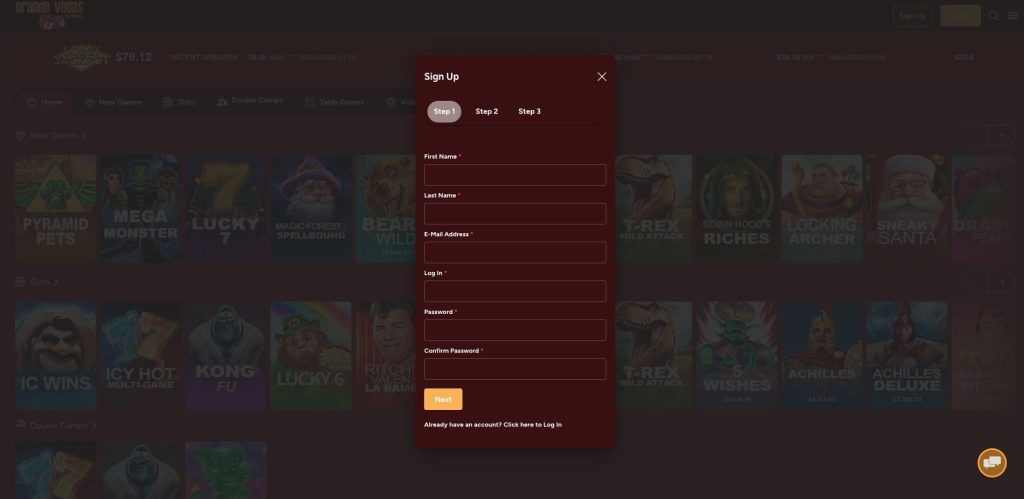This screenshot has width=1024, height=499.
Task: Open the Pyramid Pets game thumbnail
Action: click(56, 209)
